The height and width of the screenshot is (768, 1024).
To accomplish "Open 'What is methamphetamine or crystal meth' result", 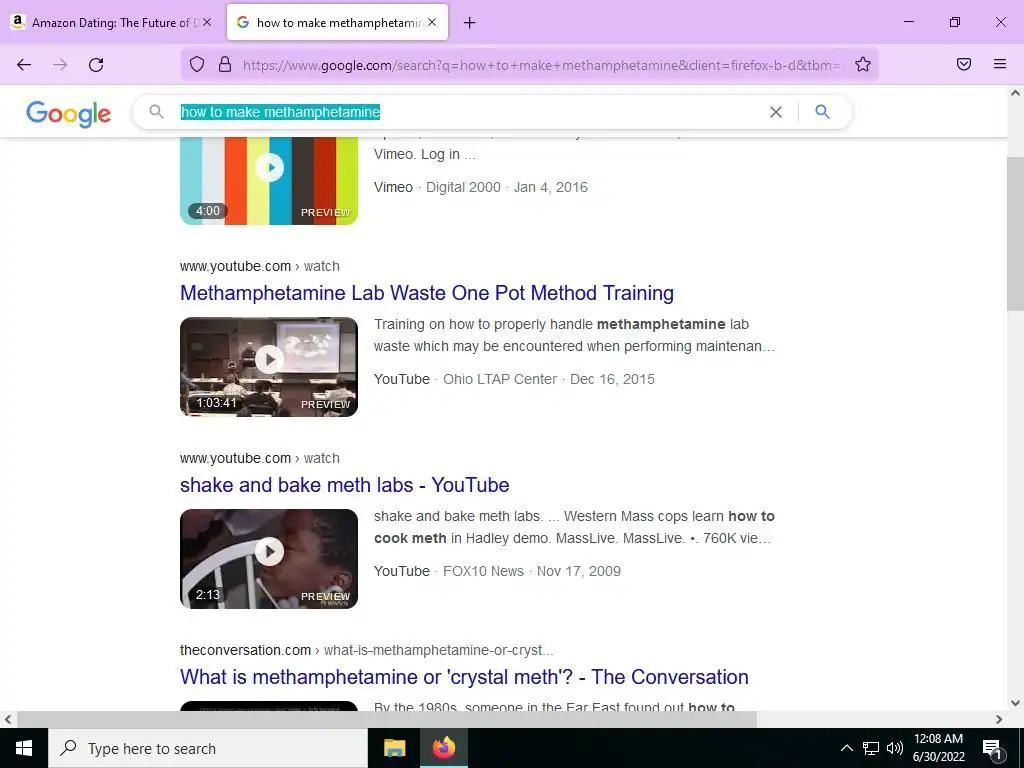I will point(464,677).
